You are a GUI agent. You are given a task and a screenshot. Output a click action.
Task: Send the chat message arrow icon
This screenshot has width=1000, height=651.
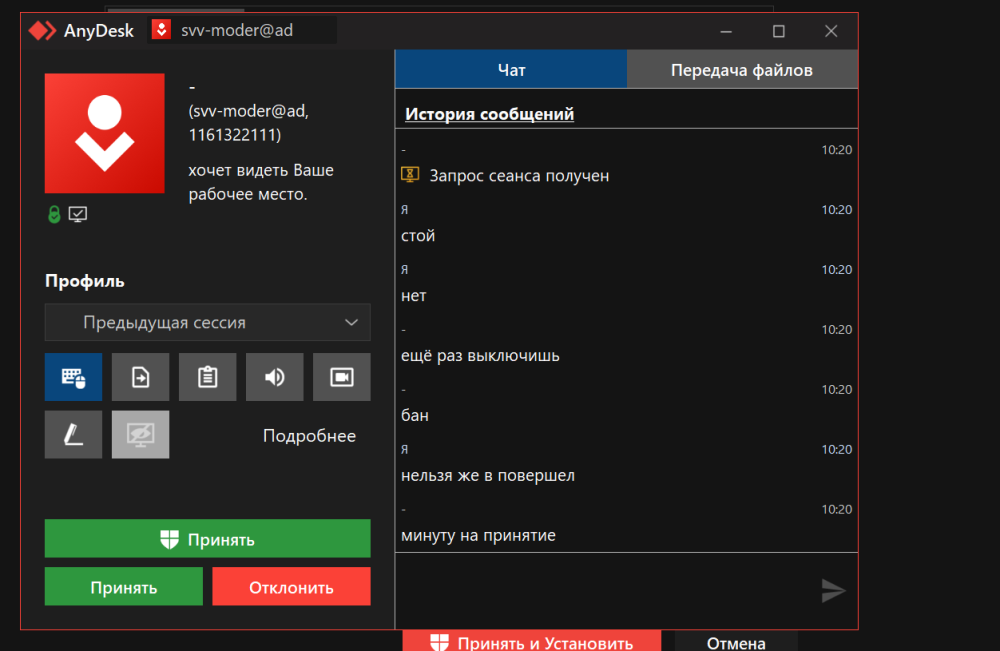(x=833, y=590)
